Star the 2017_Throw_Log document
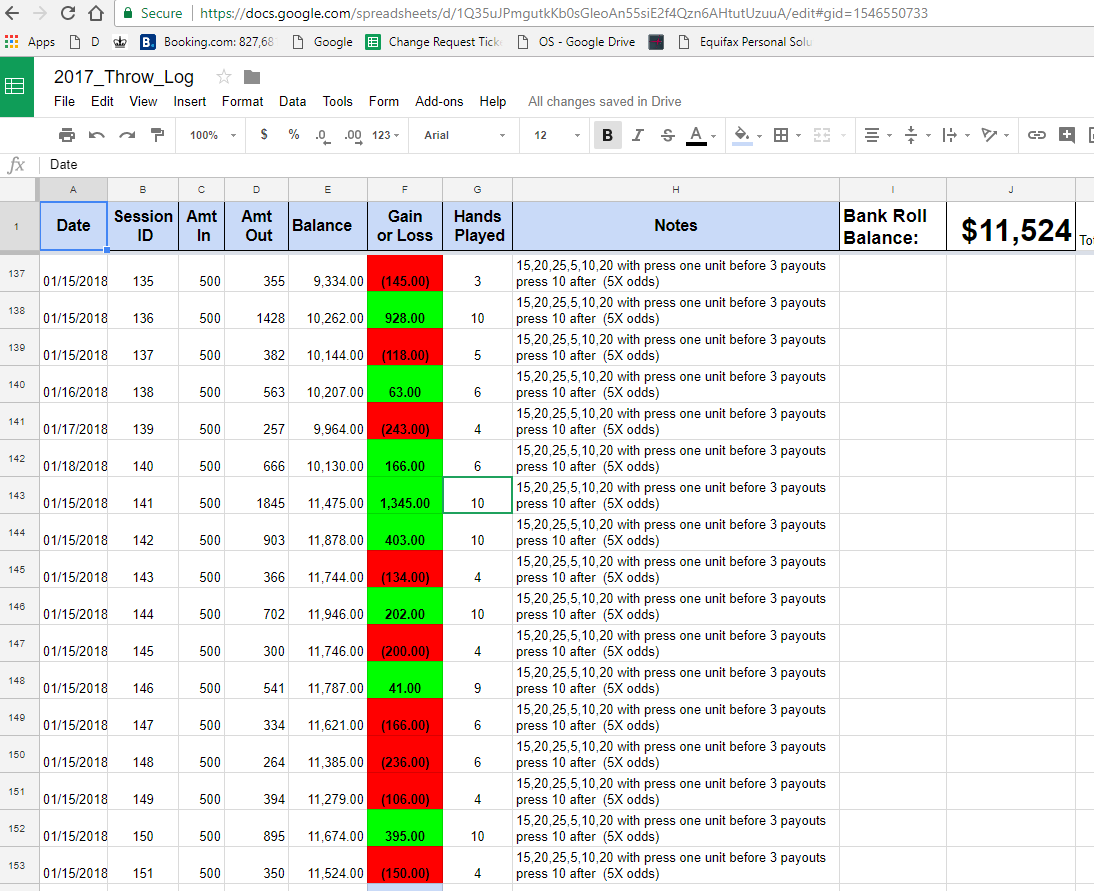The height and width of the screenshot is (891, 1094). pos(224,77)
